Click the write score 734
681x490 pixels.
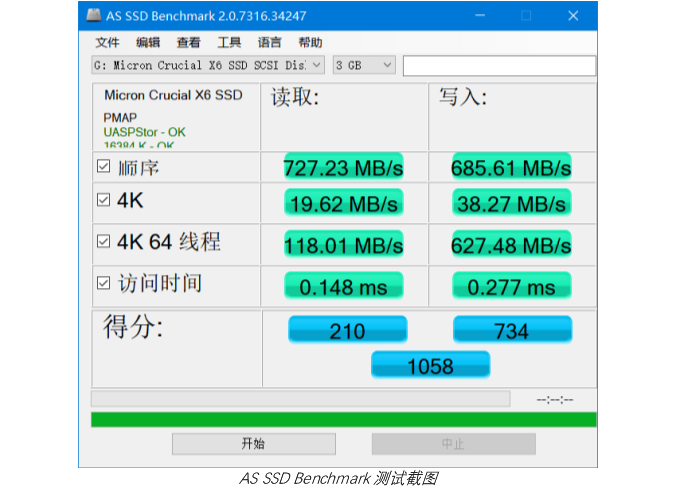[x=512, y=330]
